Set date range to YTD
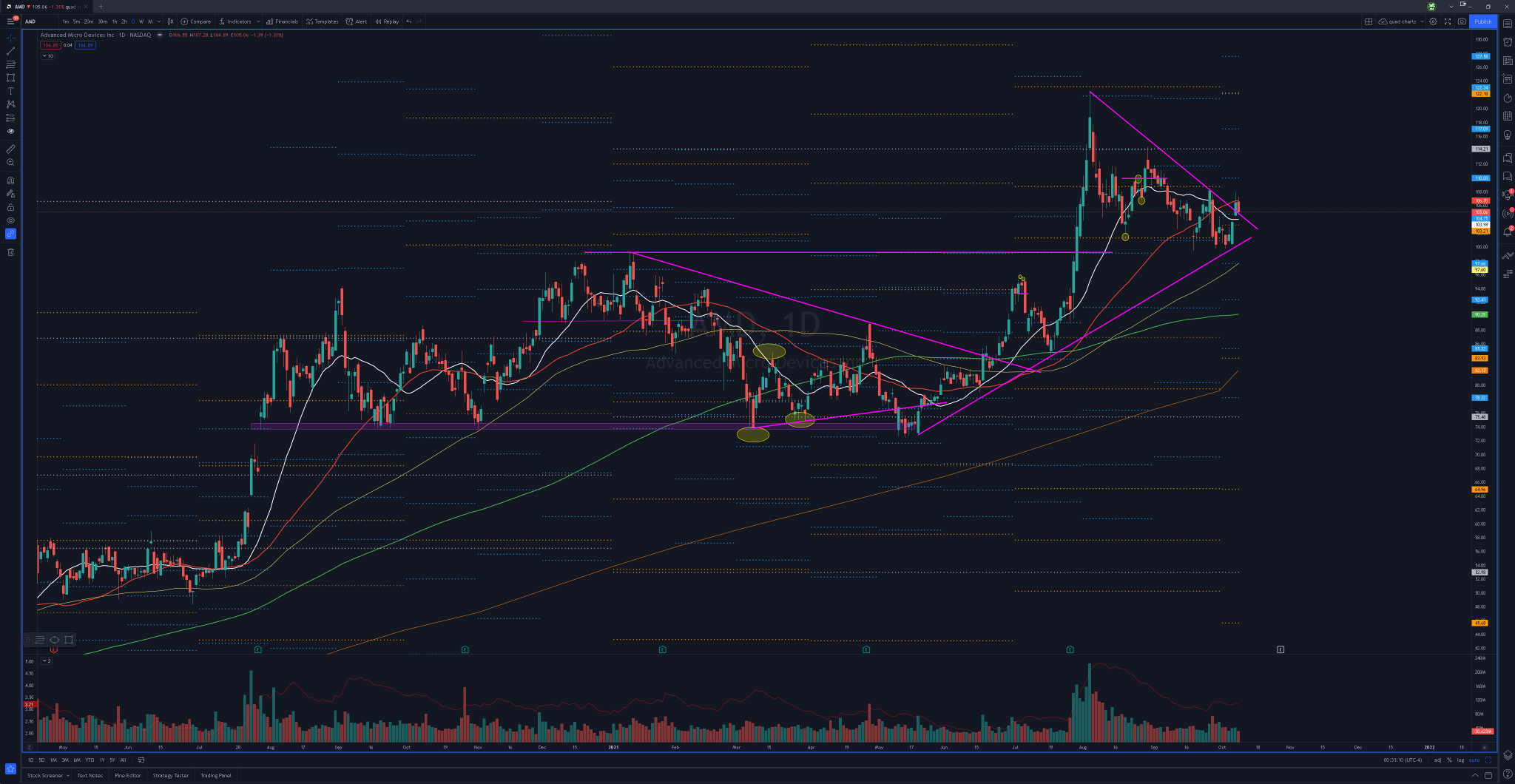Image resolution: width=1515 pixels, height=784 pixels. 90,760
